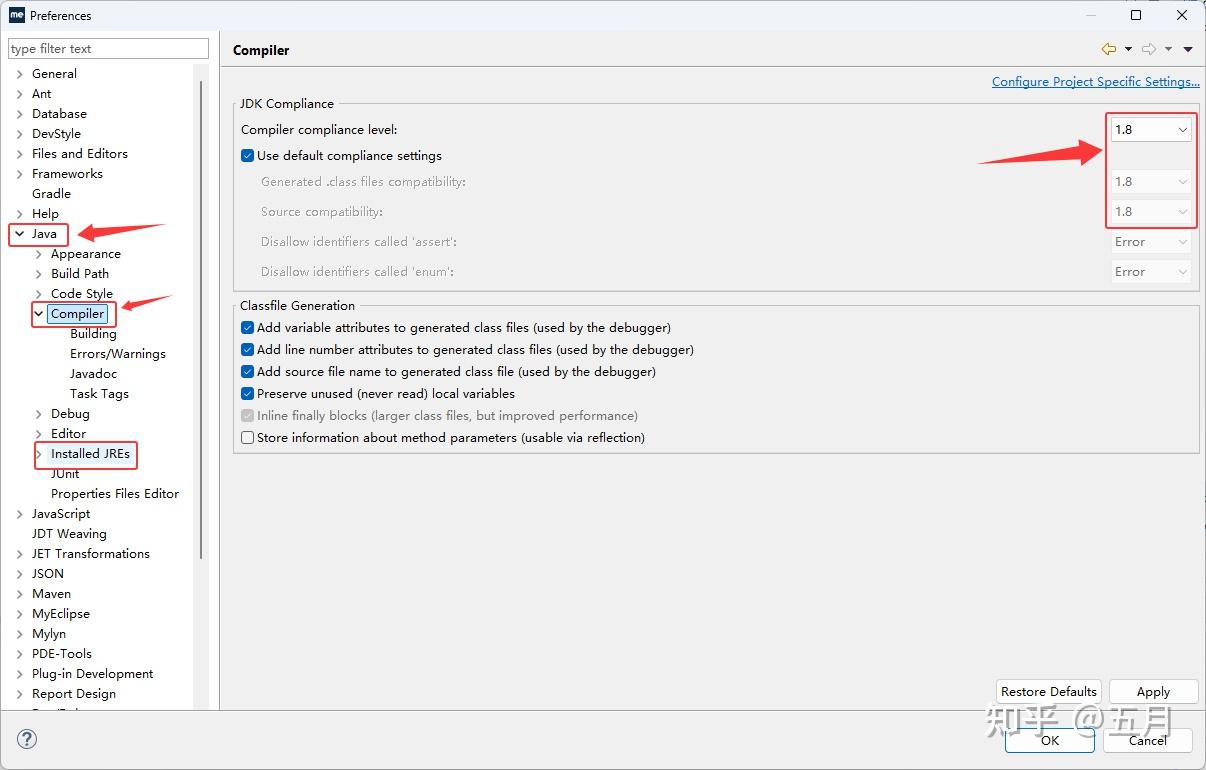Close the Preferences dialog window

1183,15
